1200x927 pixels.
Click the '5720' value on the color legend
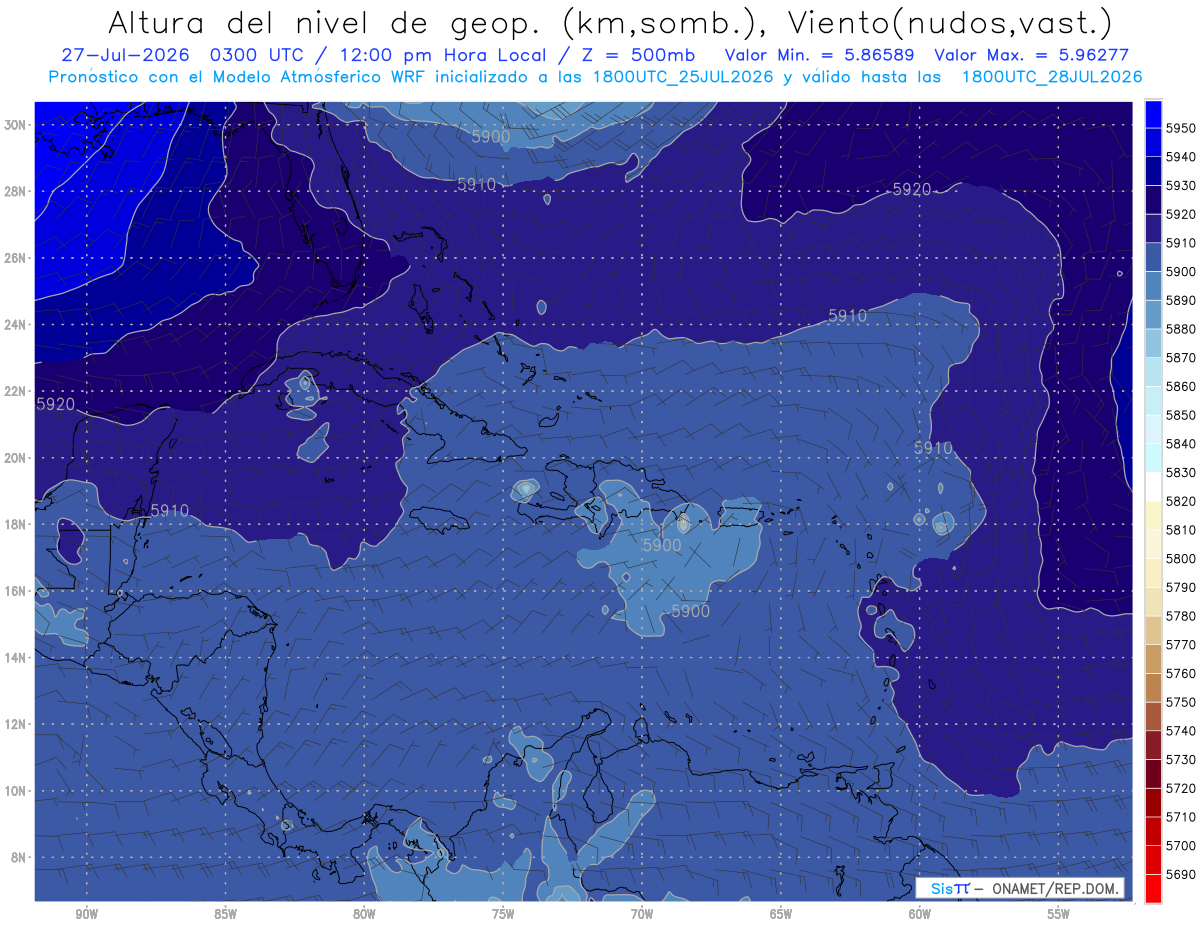[1181, 788]
